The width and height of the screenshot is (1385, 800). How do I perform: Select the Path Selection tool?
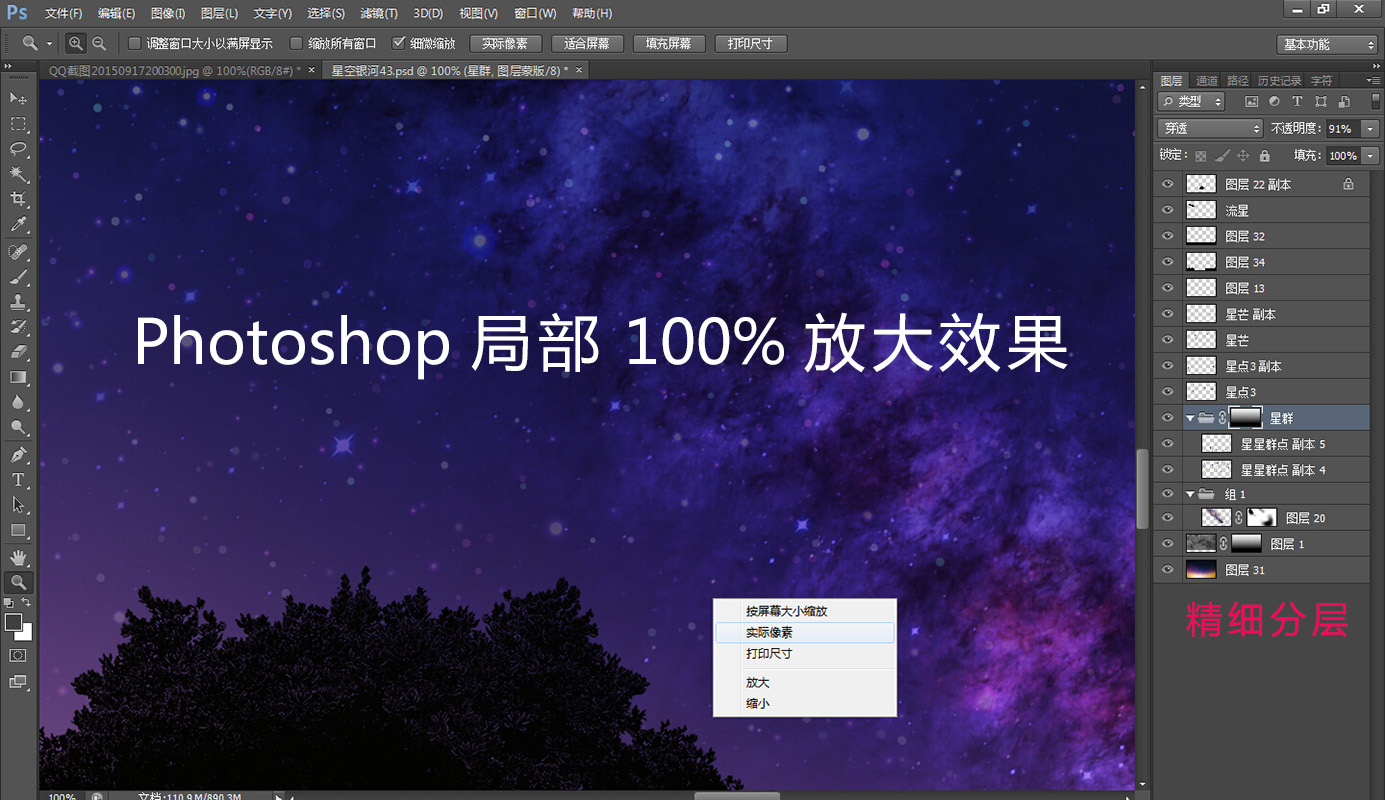[x=18, y=505]
